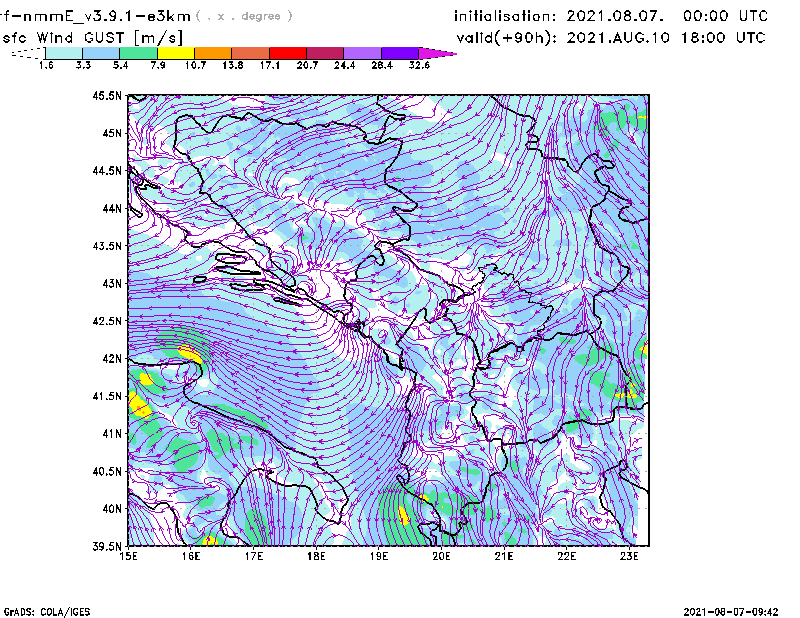Click the legend value 1.6
The image size is (800, 618).
pyautogui.click(x=46, y=65)
